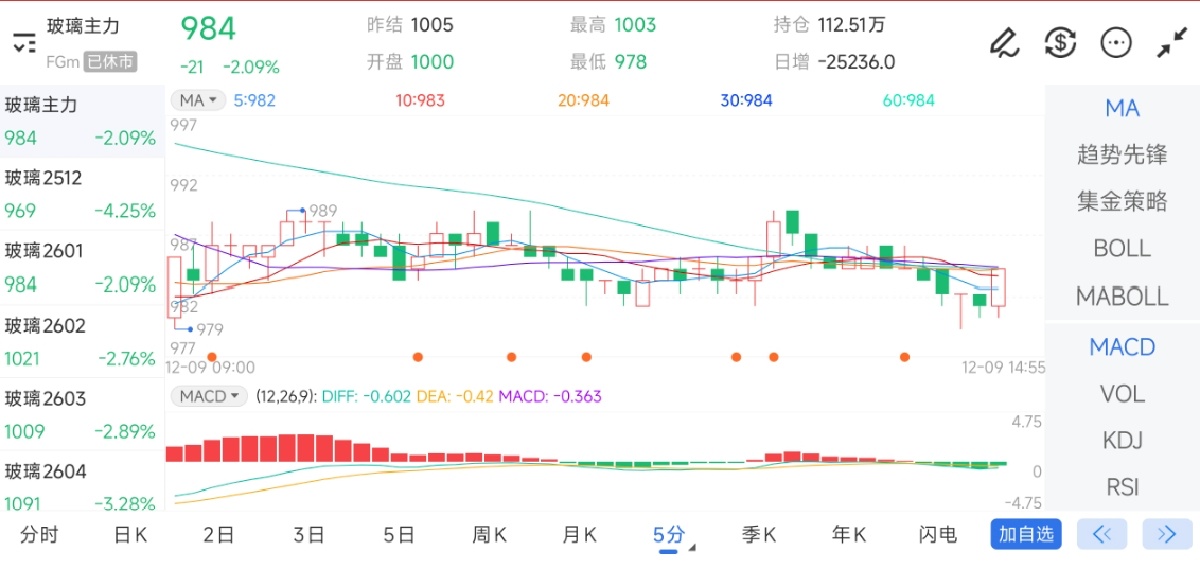Switch sub-chart to VOL indicator

tap(1122, 394)
